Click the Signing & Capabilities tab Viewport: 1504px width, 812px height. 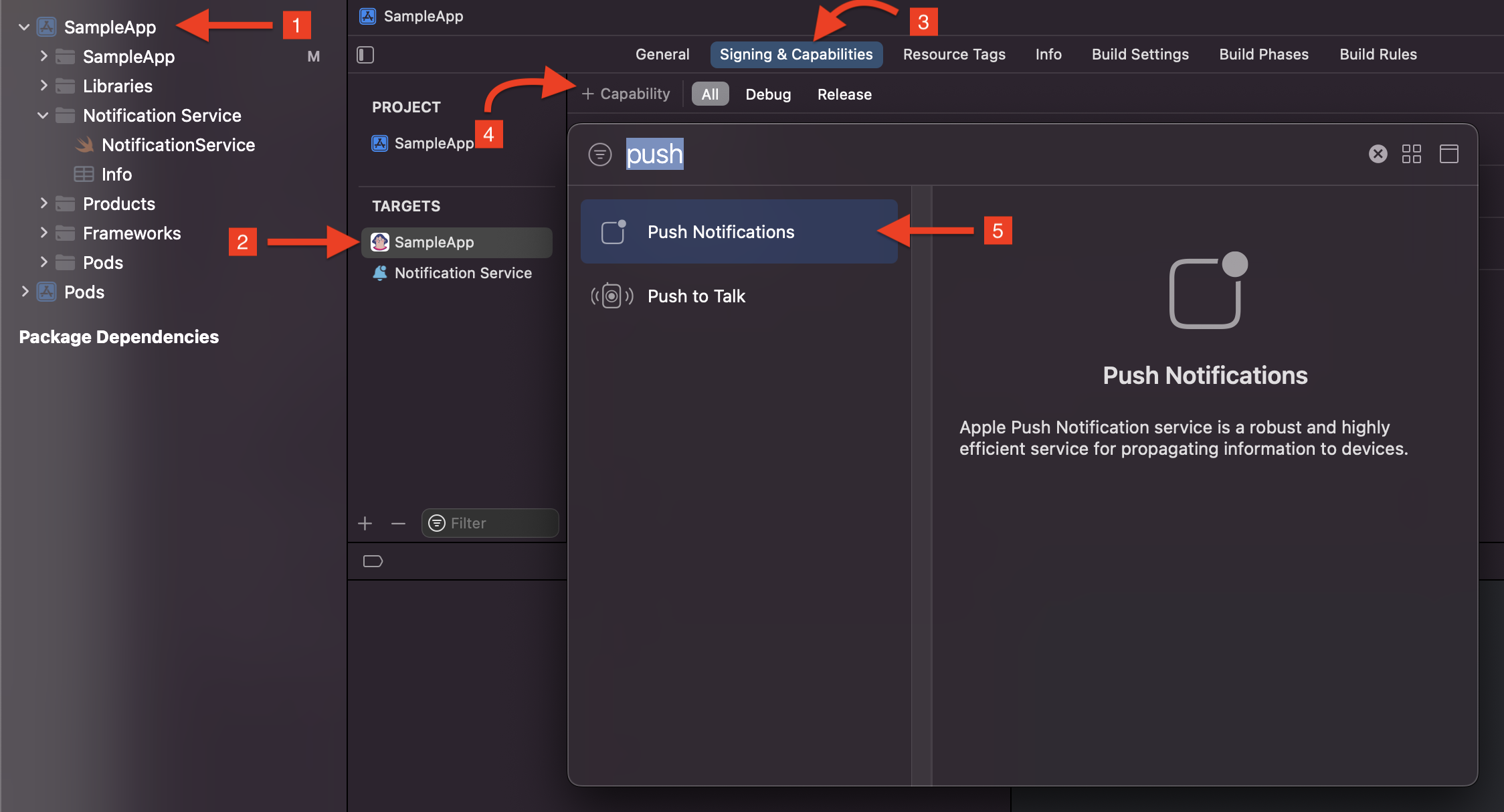click(796, 54)
